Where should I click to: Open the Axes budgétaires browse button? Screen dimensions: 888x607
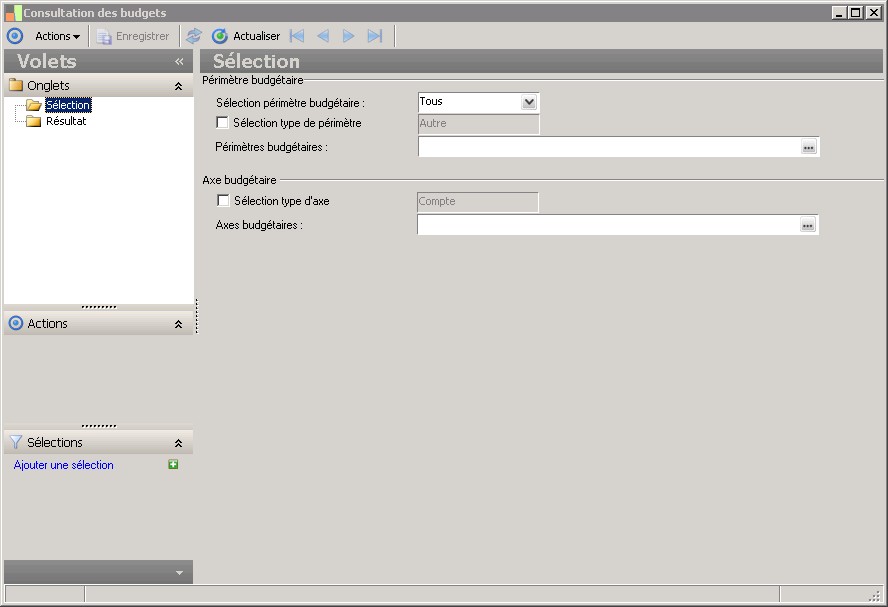coord(808,225)
